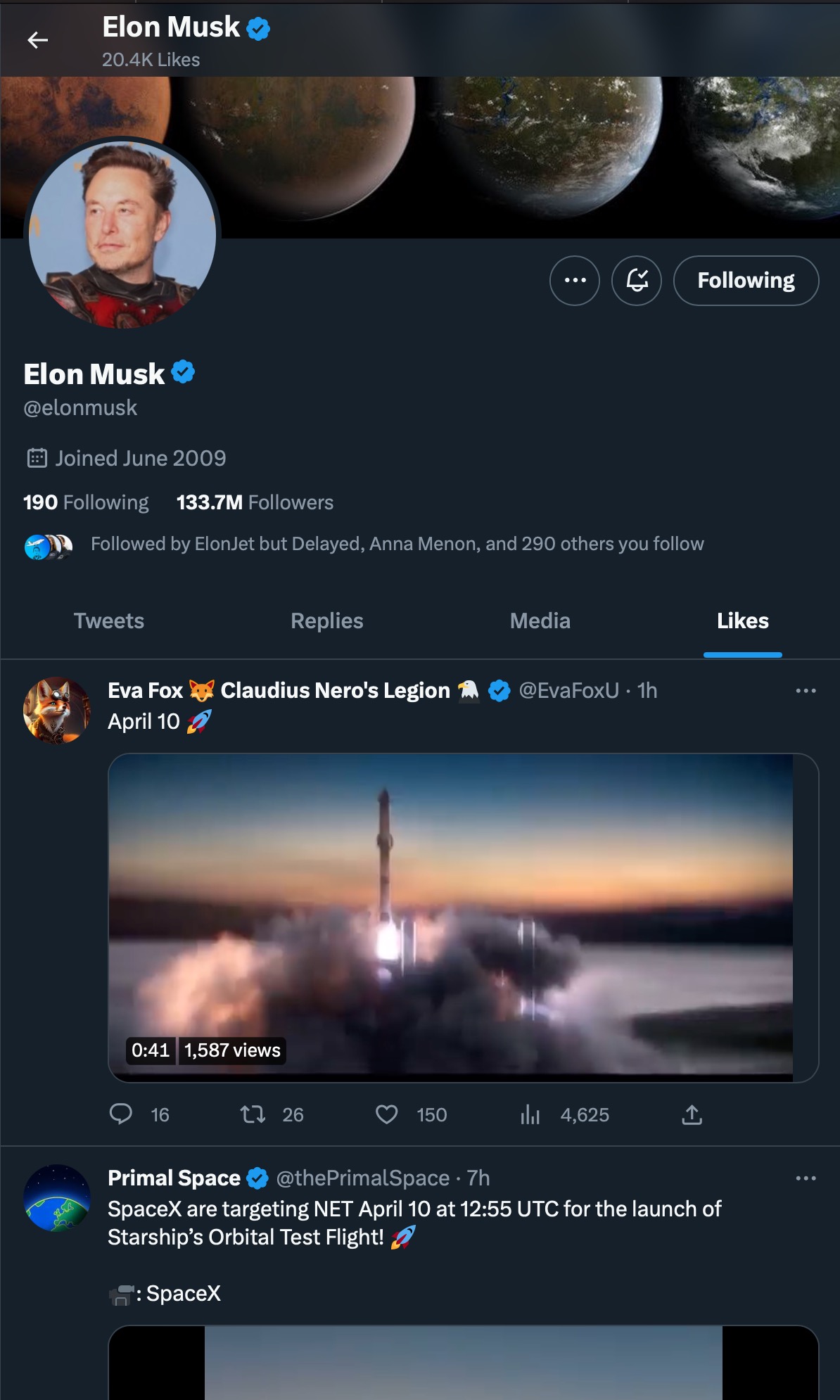Toggle the Following button
The height and width of the screenshot is (1400, 840).
746,281
